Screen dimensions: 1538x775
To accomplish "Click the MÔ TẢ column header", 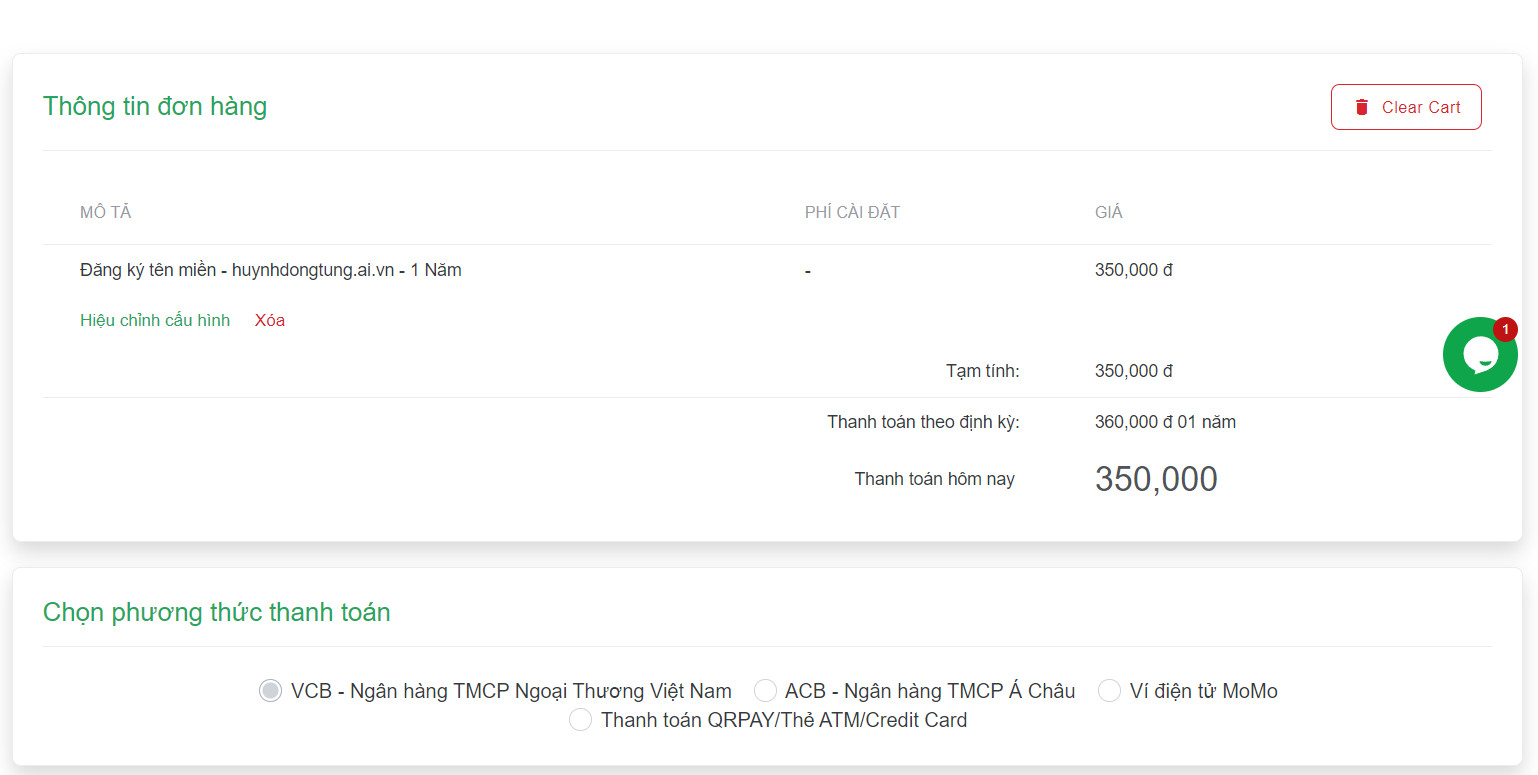I will point(106,212).
